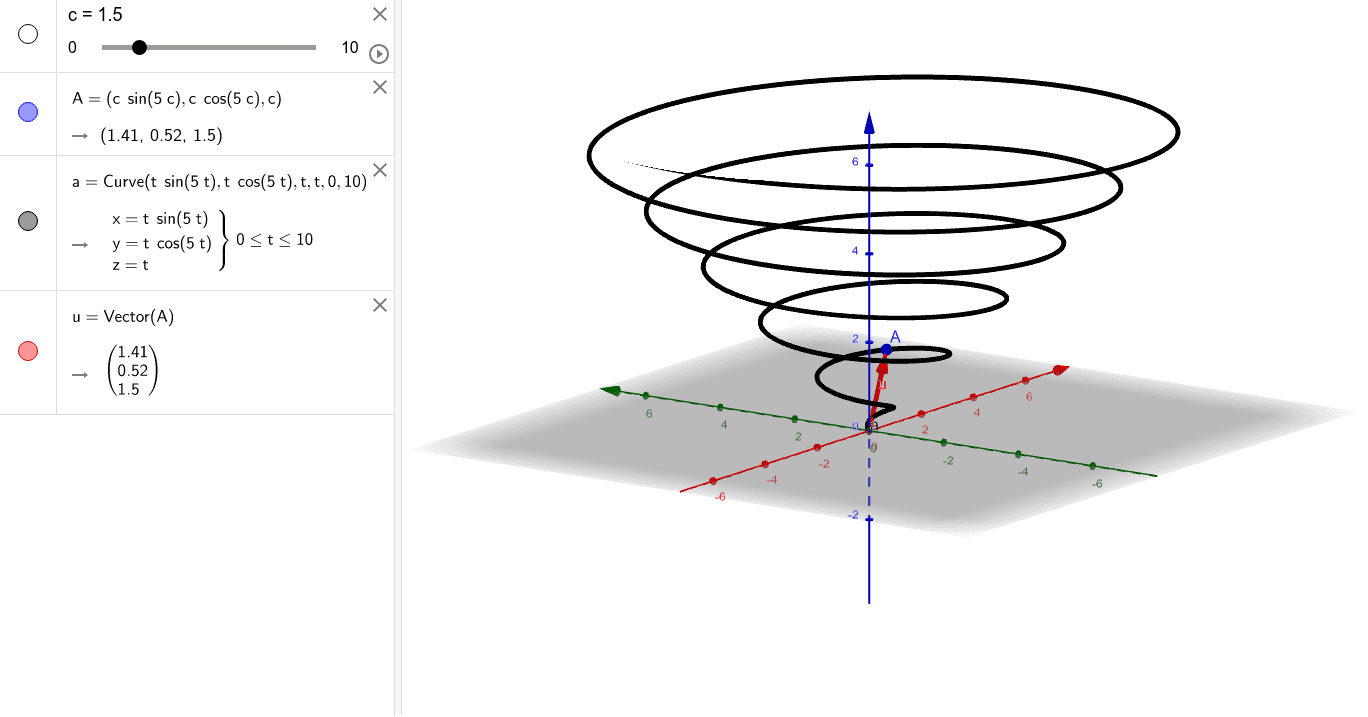Delete curve a with its X icon
Viewport: 1368px width, 717px height.
[379, 170]
